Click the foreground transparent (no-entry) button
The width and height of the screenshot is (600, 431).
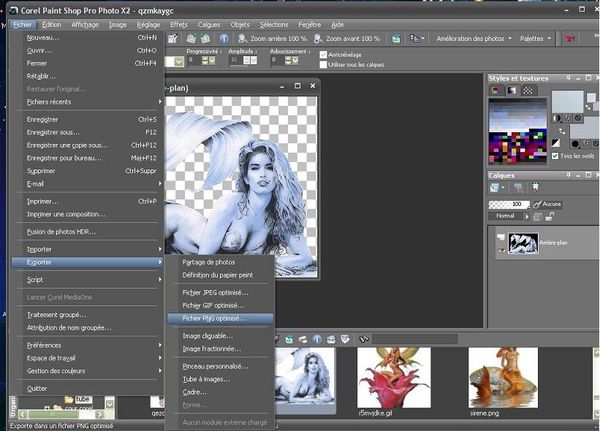[x=578, y=118]
